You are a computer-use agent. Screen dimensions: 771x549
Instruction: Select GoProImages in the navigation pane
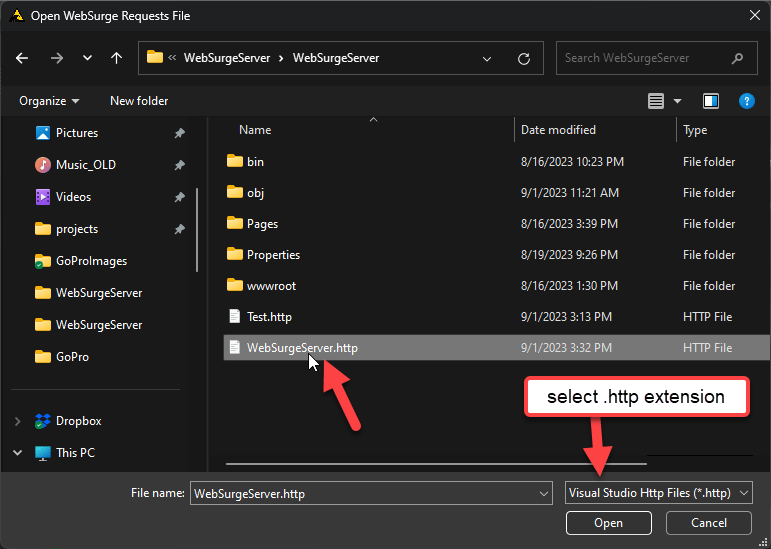(x=91, y=261)
